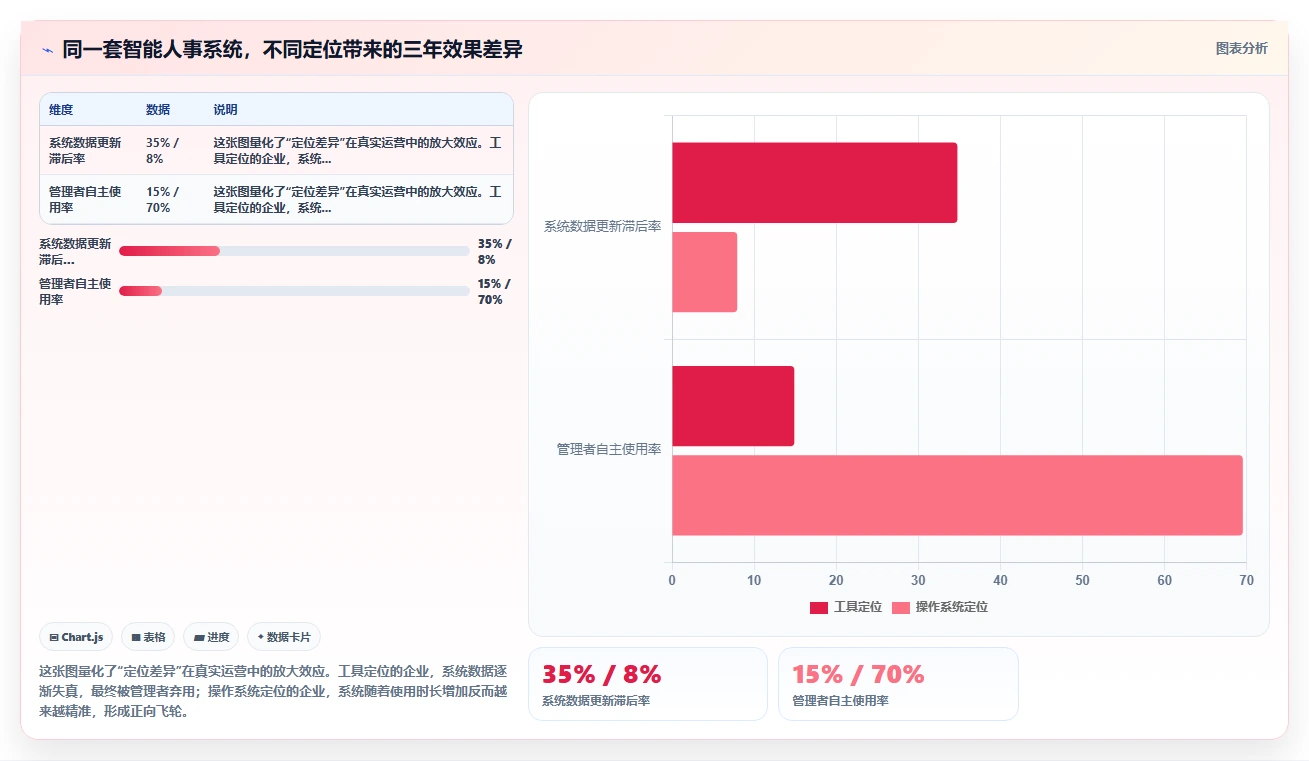Click the summary paragraph starting 这张图量化了 under the chips
The image size is (1309, 761).
pyautogui.click(x=273, y=691)
